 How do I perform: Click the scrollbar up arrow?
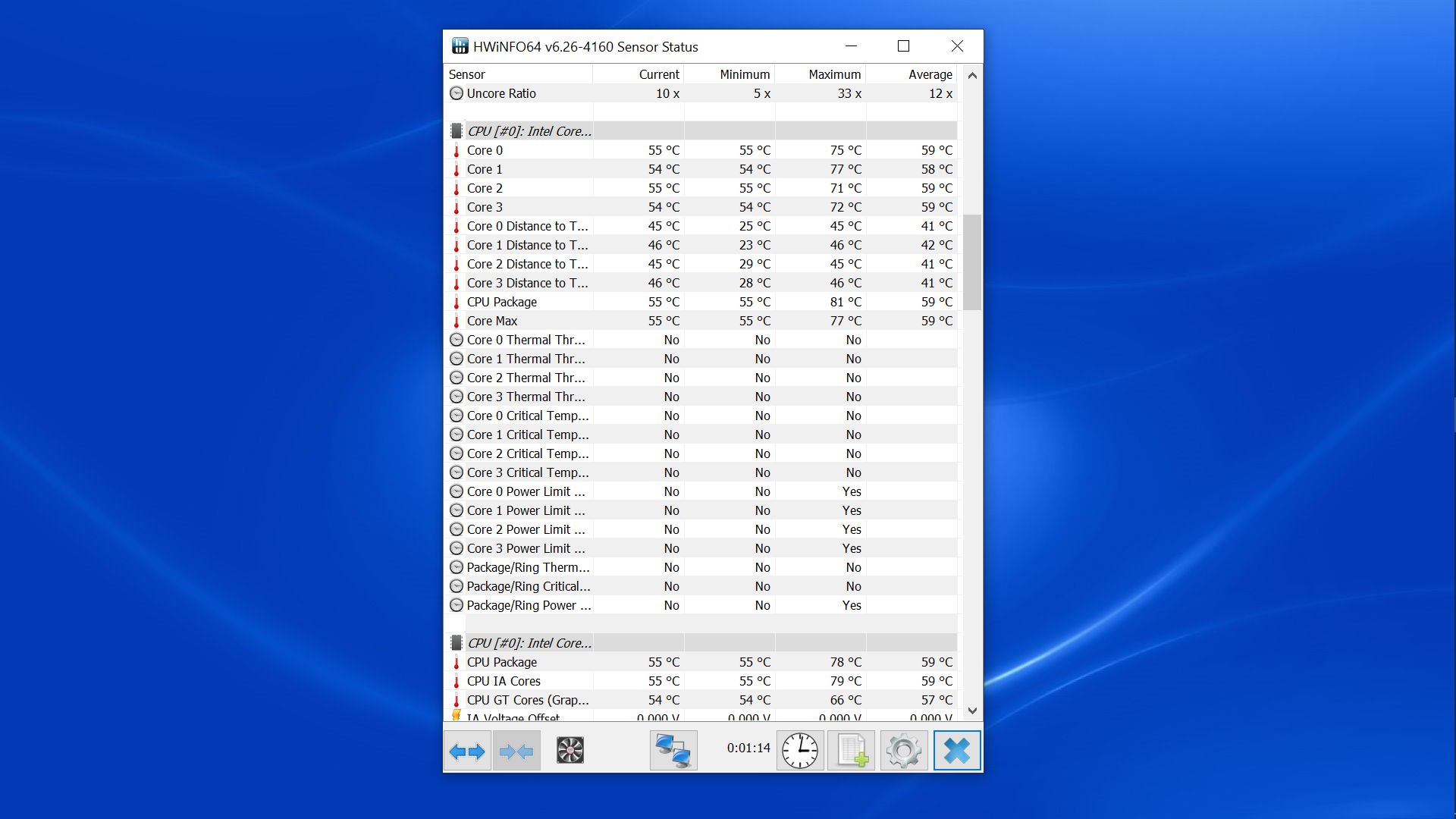pyautogui.click(x=972, y=75)
